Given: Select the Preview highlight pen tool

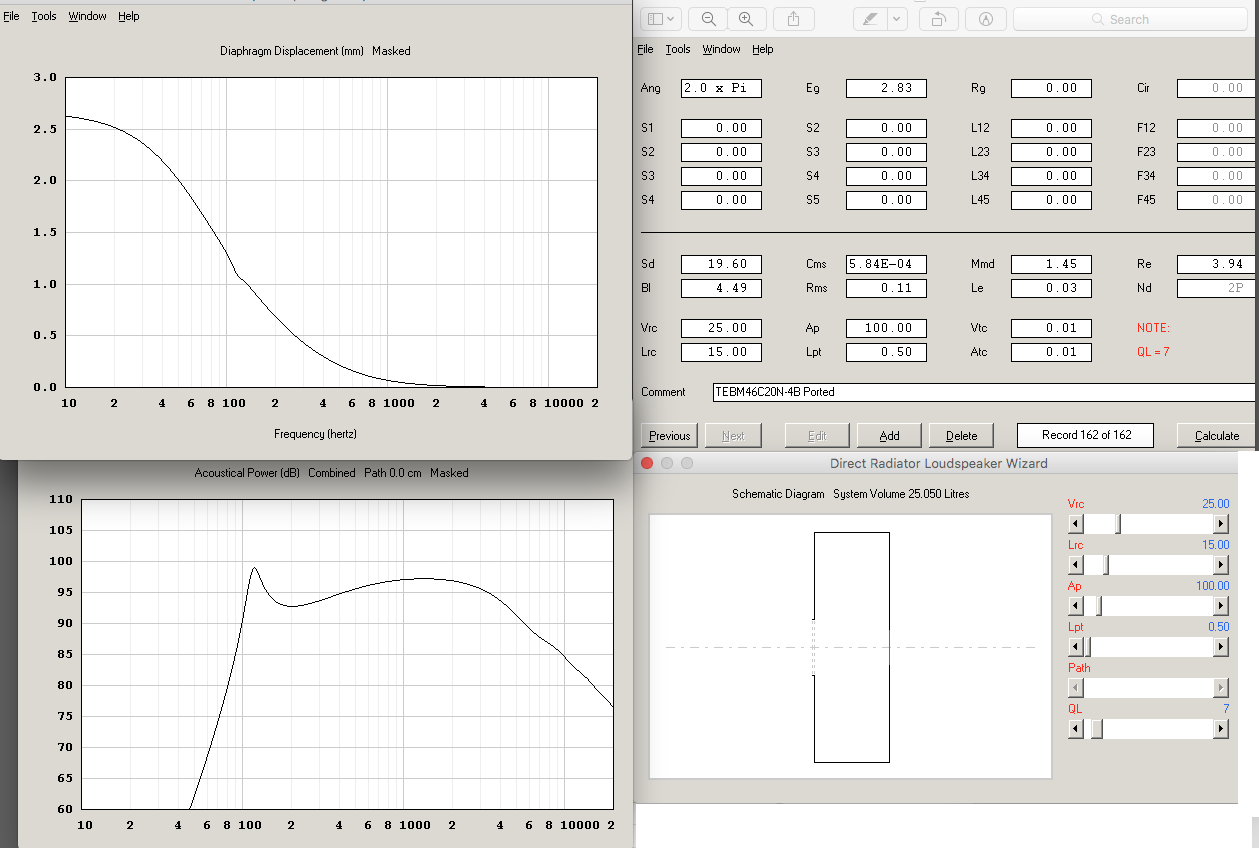Looking at the screenshot, I should pos(868,19).
